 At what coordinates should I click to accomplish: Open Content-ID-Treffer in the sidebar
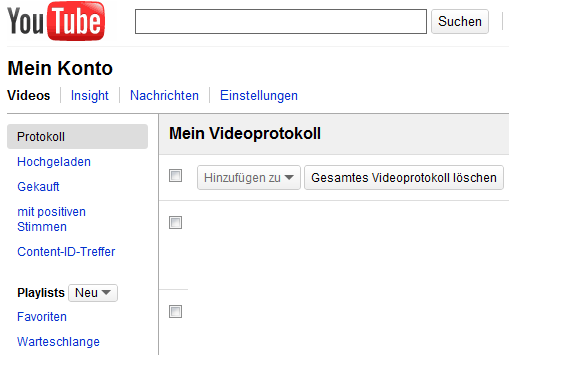(x=66, y=252)
